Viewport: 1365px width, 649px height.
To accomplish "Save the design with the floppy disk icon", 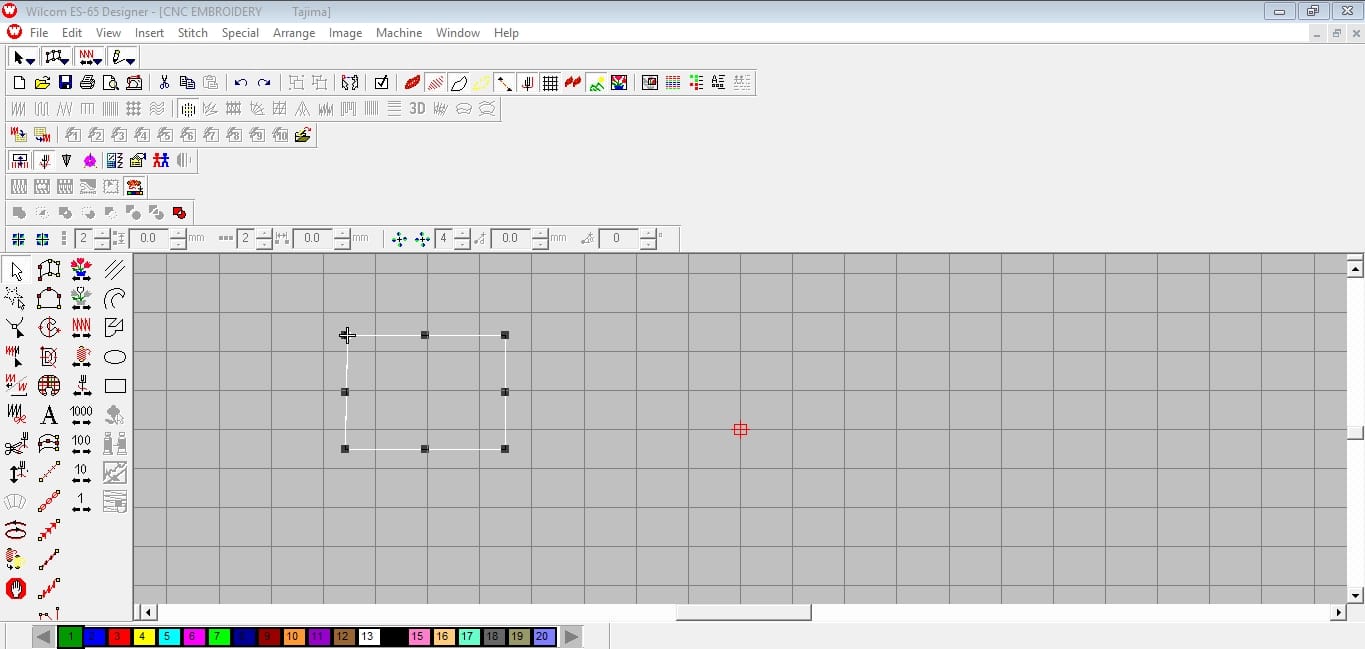I will 65,83.
